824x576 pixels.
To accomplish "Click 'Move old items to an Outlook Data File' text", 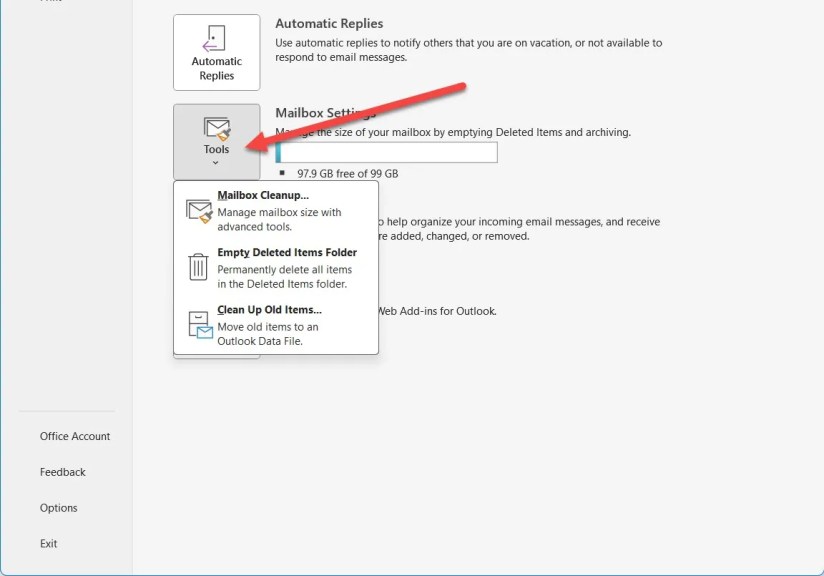I will (267, 334).
